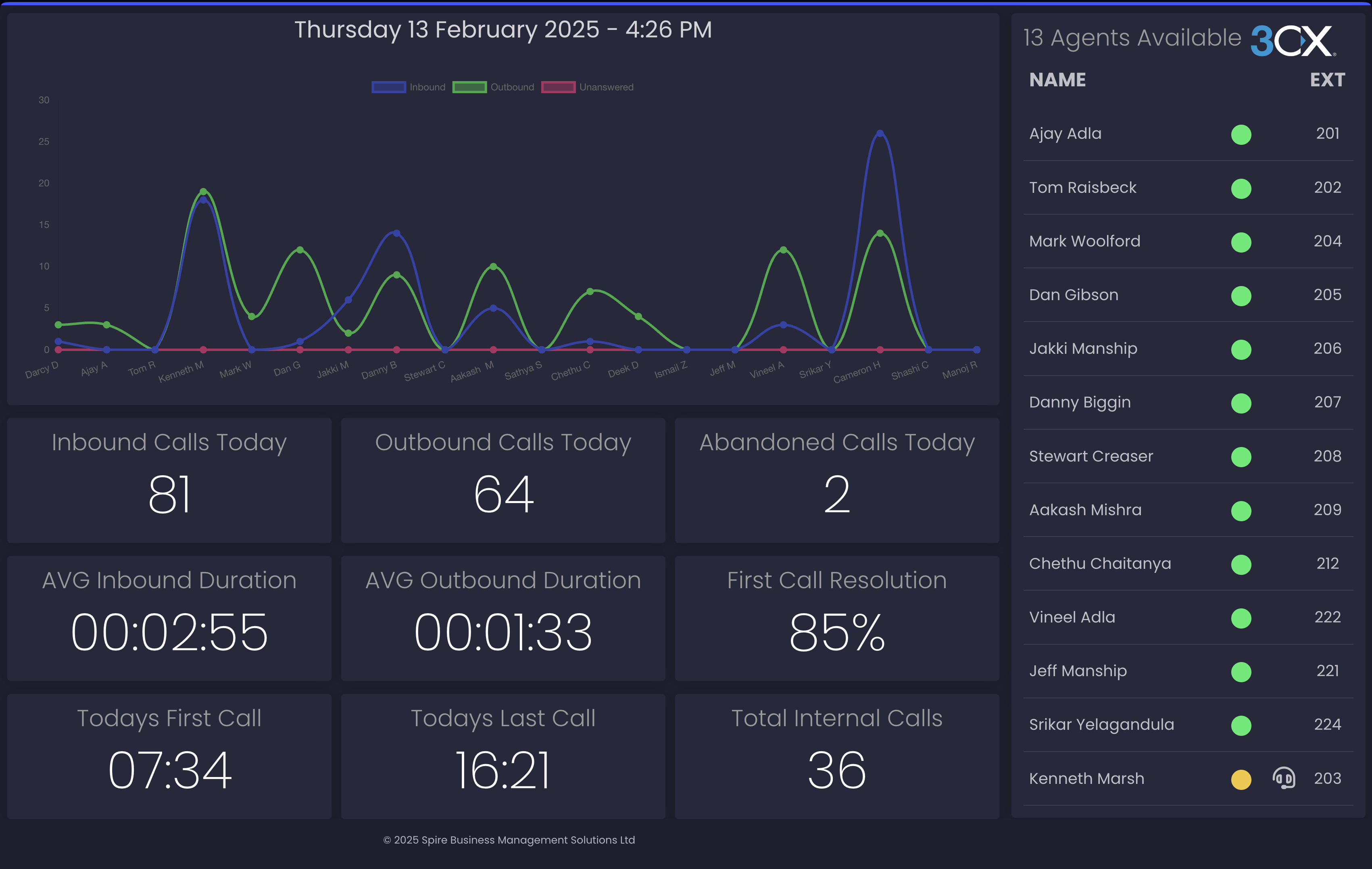Screen dimensions: 1372x869
Task: Click Cameron H's inbound peak data point
Action: coord(880,134)
